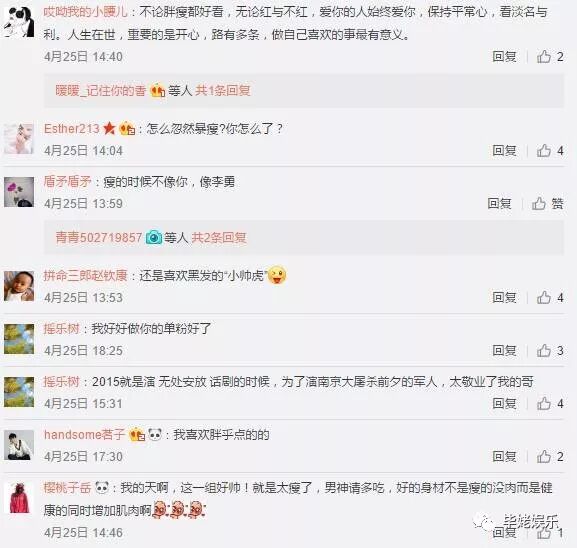The image size is (577, 548).
Task: Open user profile 拼命三郎赵钦康
Action: [x=85, y=275]
